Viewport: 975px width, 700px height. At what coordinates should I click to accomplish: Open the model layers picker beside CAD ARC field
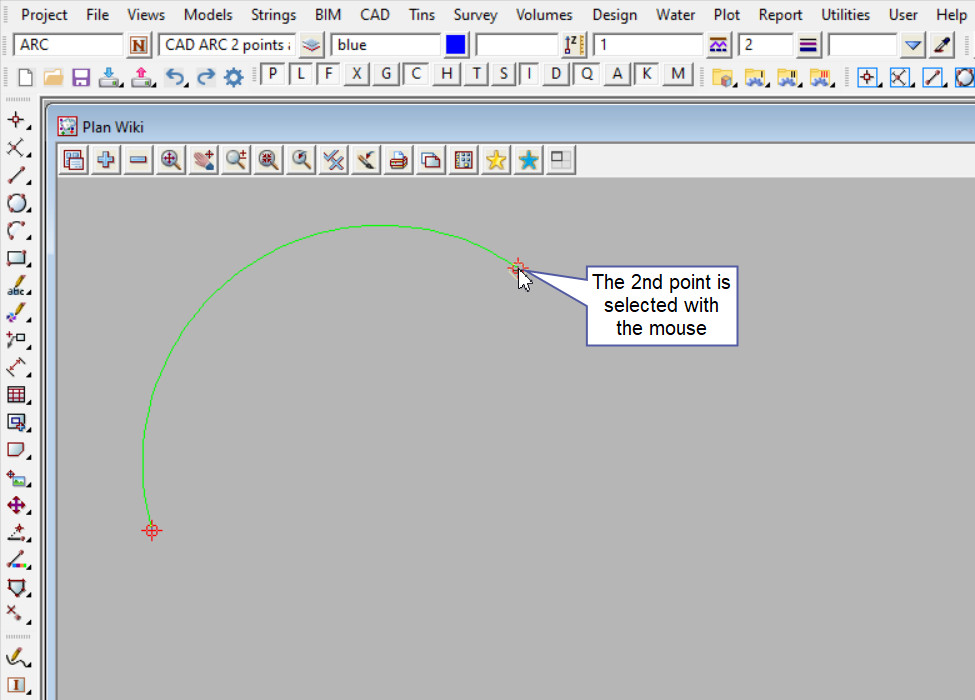point(312,45)
